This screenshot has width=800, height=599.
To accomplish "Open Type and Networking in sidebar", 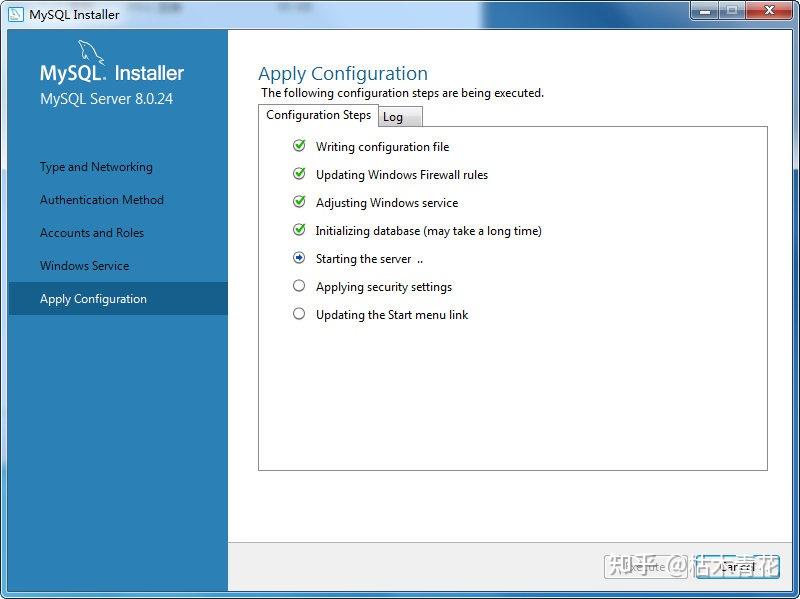I will coord(96,167).
